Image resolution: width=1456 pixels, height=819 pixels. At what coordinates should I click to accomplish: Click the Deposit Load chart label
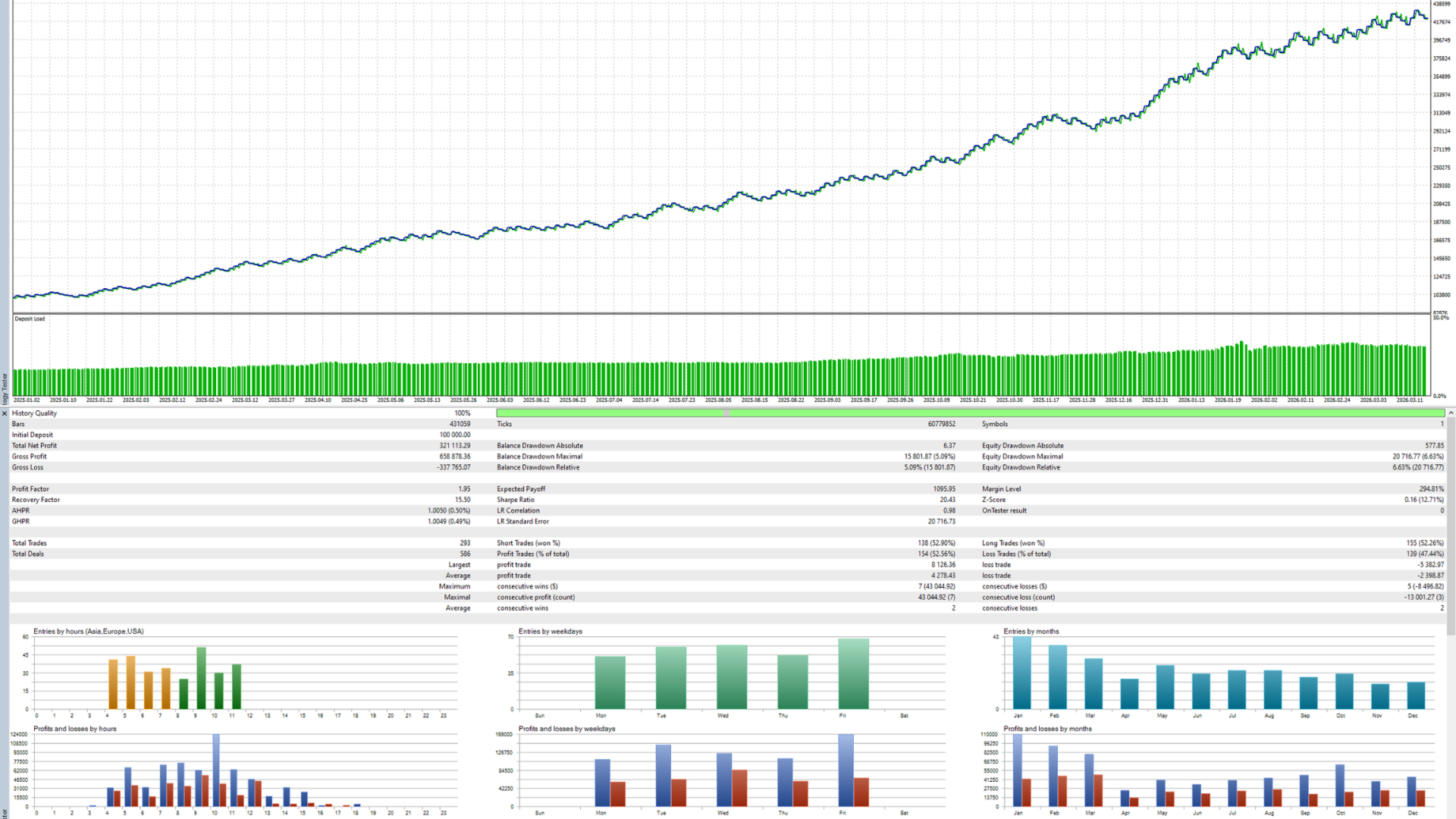tap(30, 319)
